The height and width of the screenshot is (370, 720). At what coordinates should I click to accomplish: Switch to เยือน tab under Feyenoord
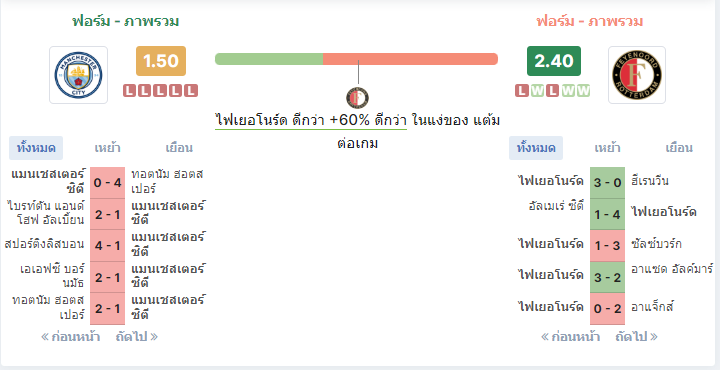click(679, 148)
